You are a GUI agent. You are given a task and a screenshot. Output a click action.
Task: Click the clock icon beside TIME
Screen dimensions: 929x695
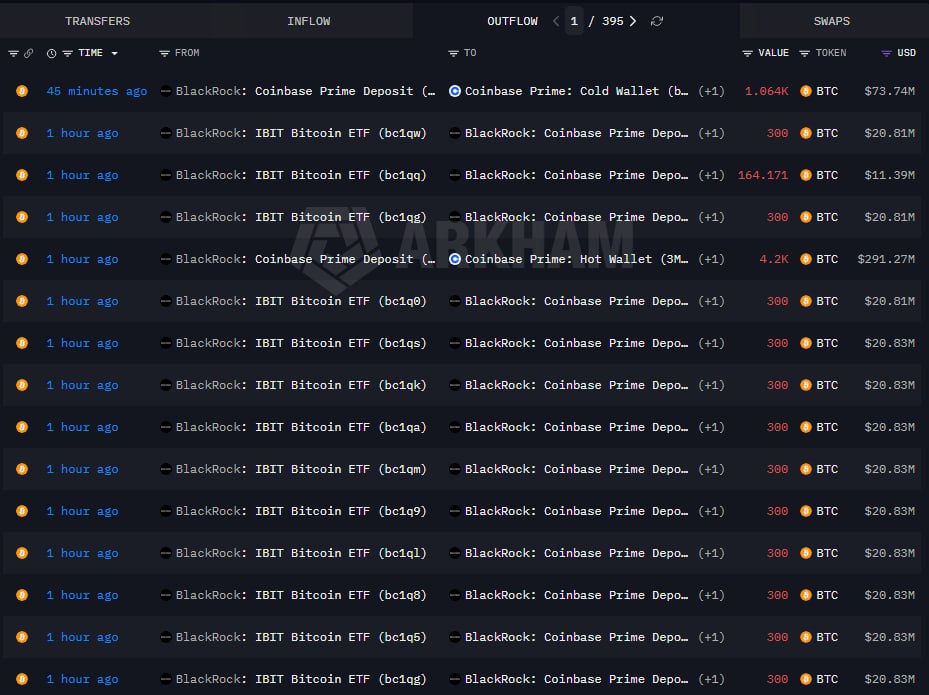(x=52, y=53)
